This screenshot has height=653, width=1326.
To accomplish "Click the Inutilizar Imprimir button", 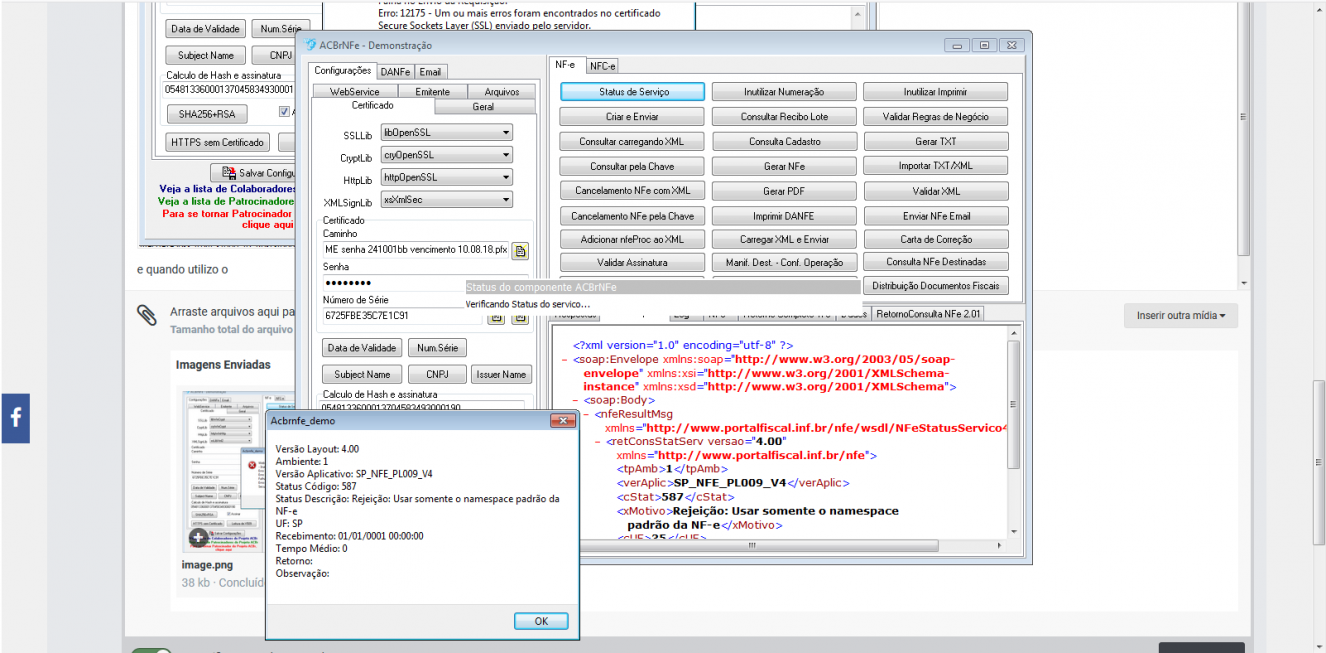I will pyautogui.click(x=936, y=92).
